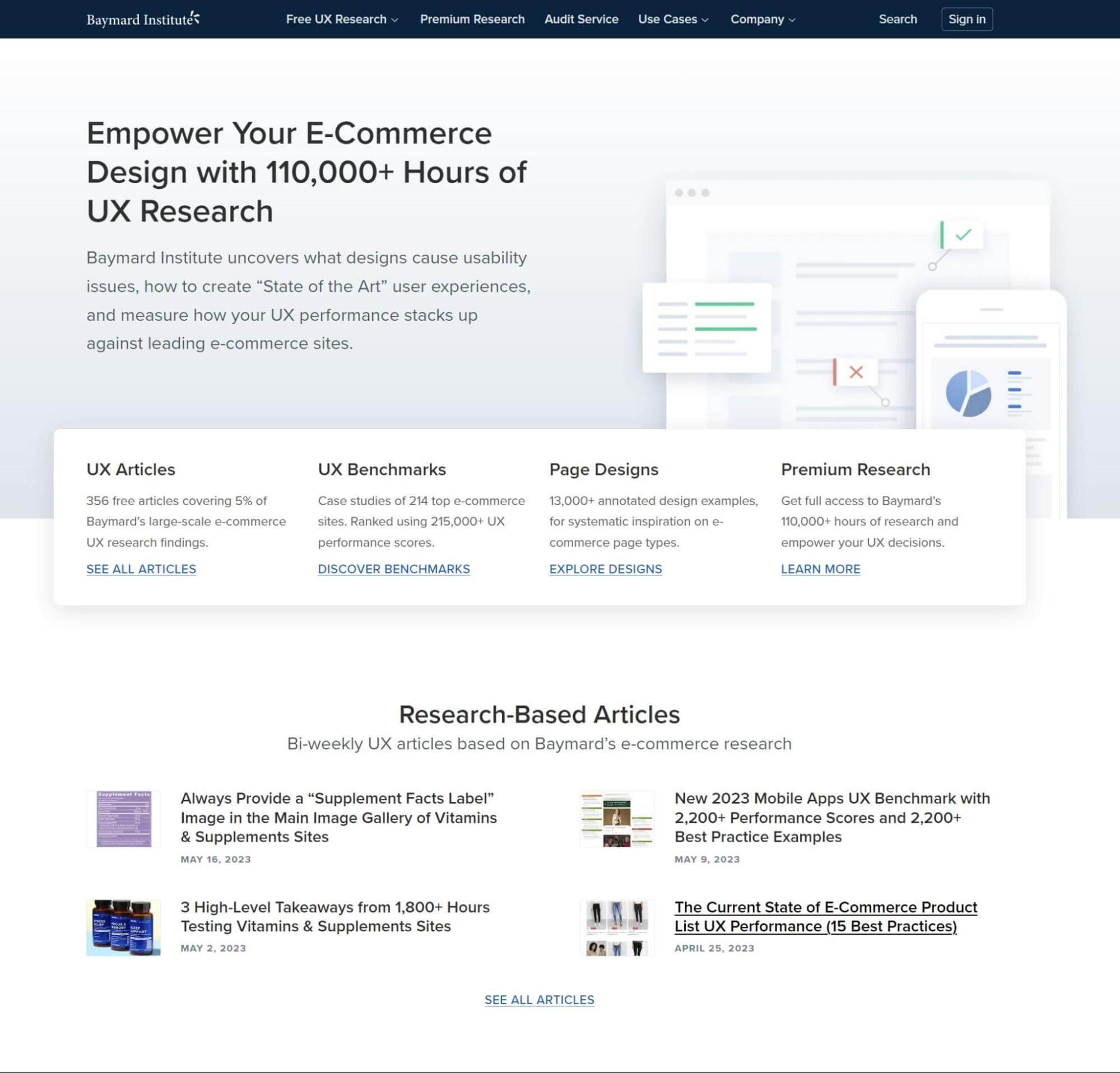Go to Audit Service page
The image size is (1120, 1073).
click(581, 19)
